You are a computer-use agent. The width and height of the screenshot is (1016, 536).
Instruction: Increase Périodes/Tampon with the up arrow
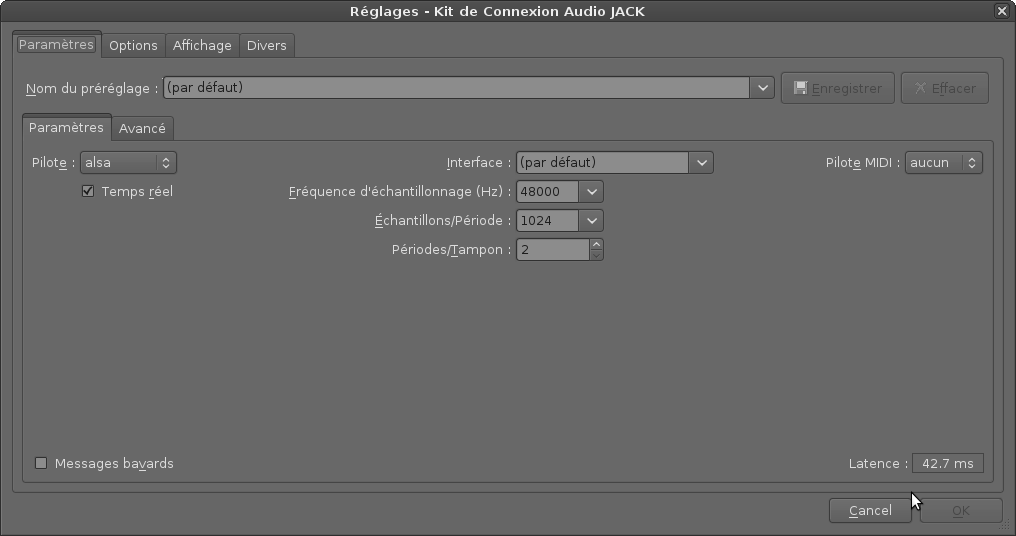(596, 244)
